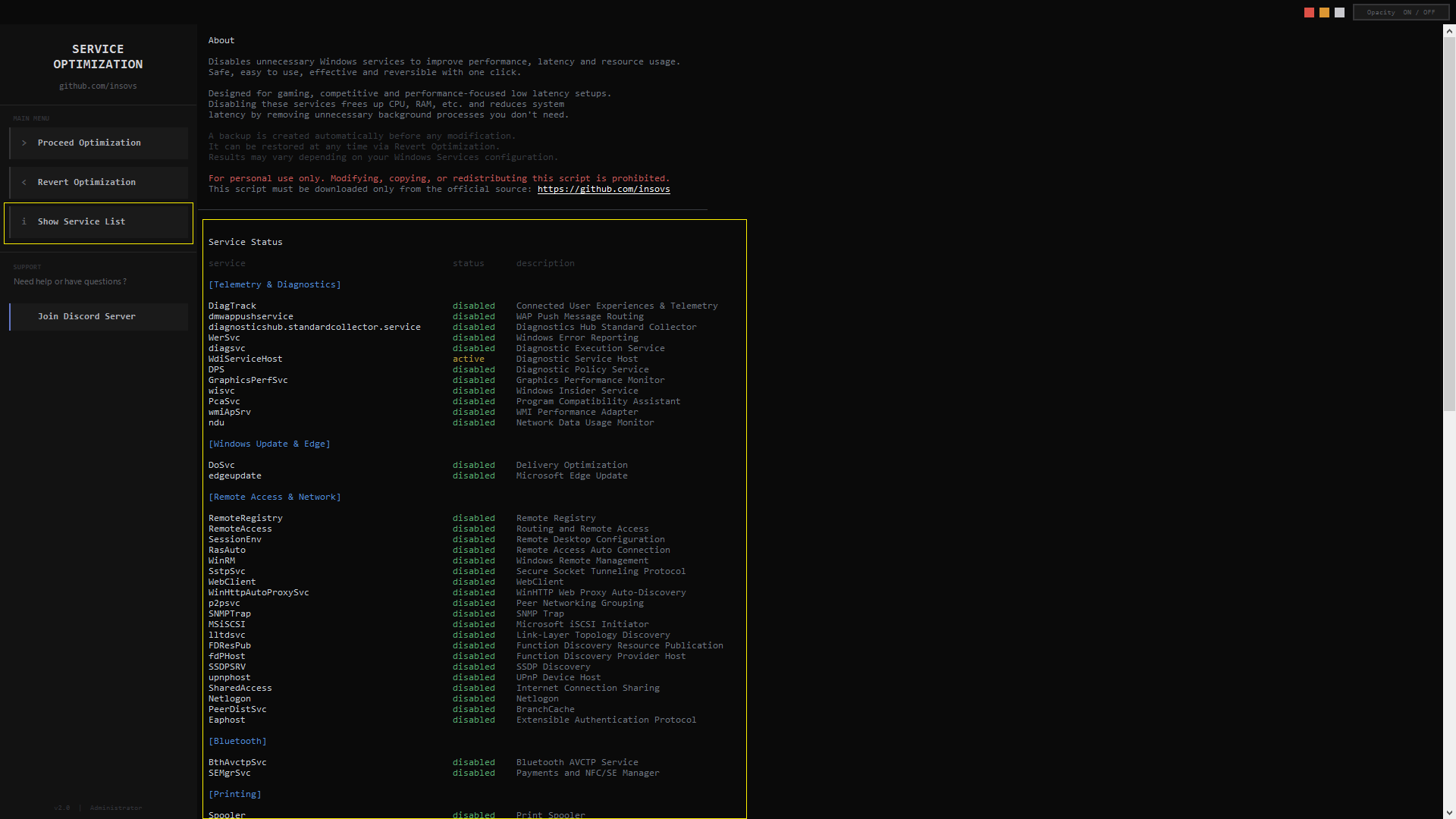Click the chevron icon beside Proceed Optimization

[x=24, y=143]
